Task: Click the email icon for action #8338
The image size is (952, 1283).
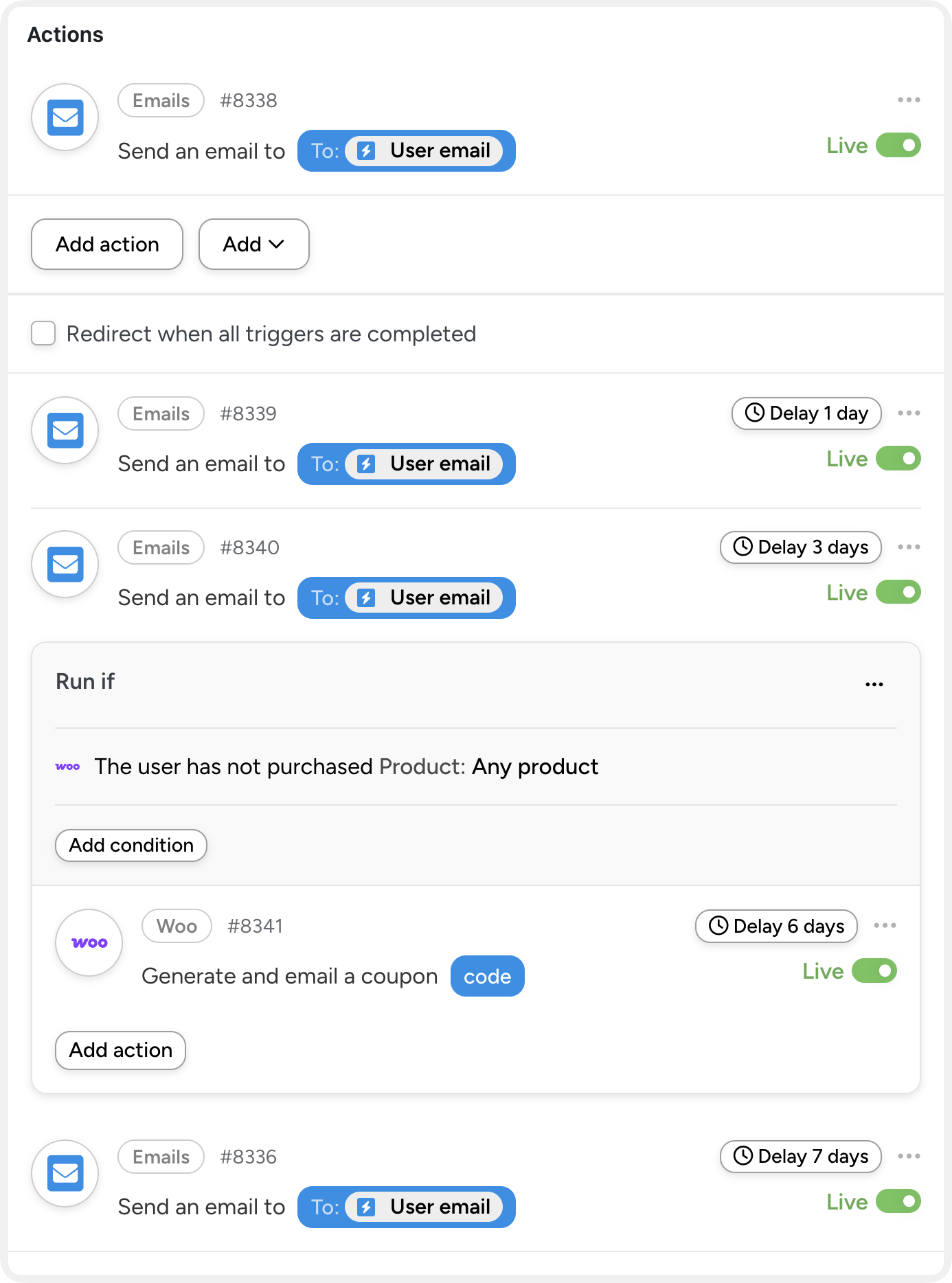Action: 65,117
